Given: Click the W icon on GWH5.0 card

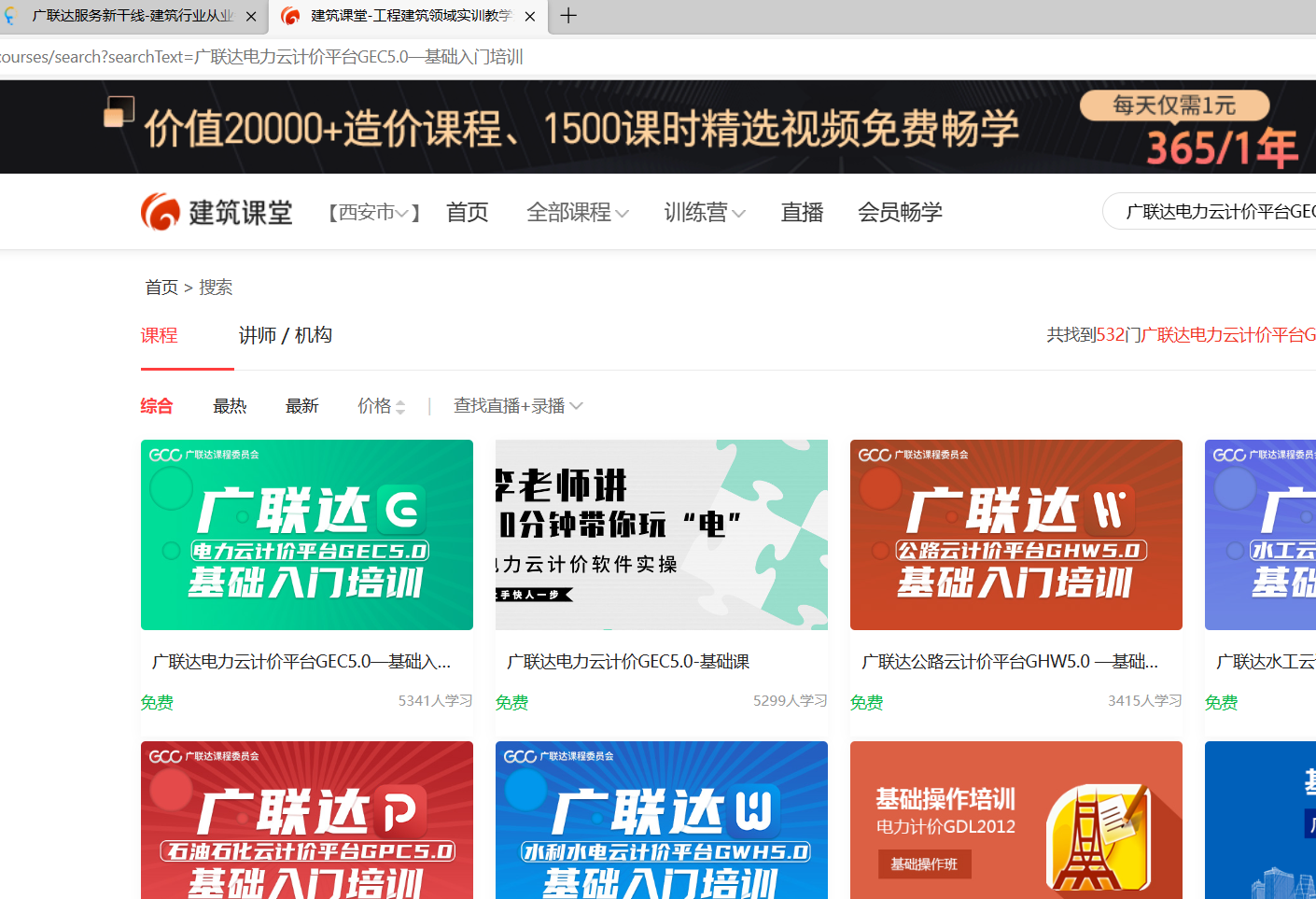Looking at the screenshot, I should 752,811.
